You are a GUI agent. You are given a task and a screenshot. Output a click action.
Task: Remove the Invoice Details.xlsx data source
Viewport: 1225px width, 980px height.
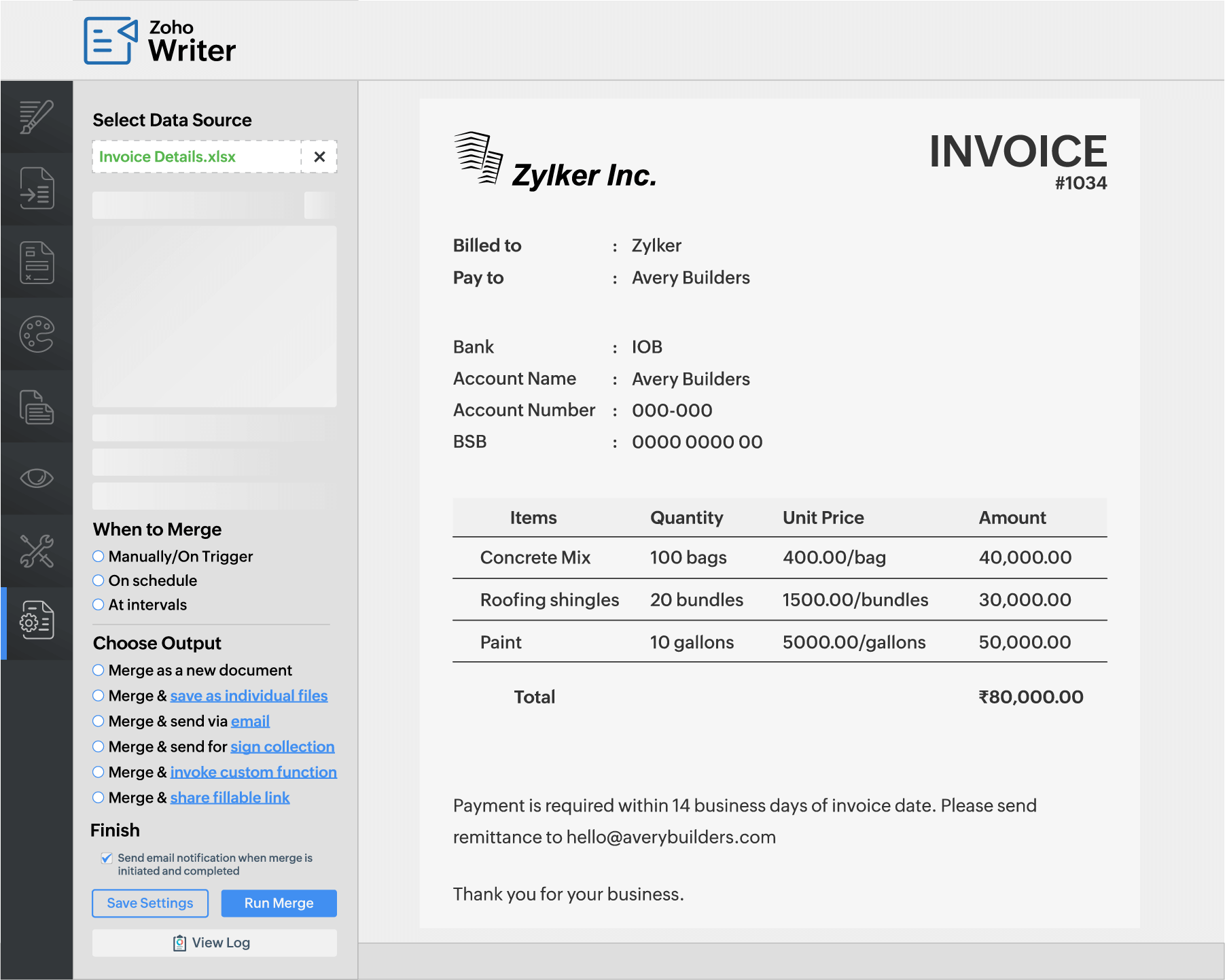319,157
